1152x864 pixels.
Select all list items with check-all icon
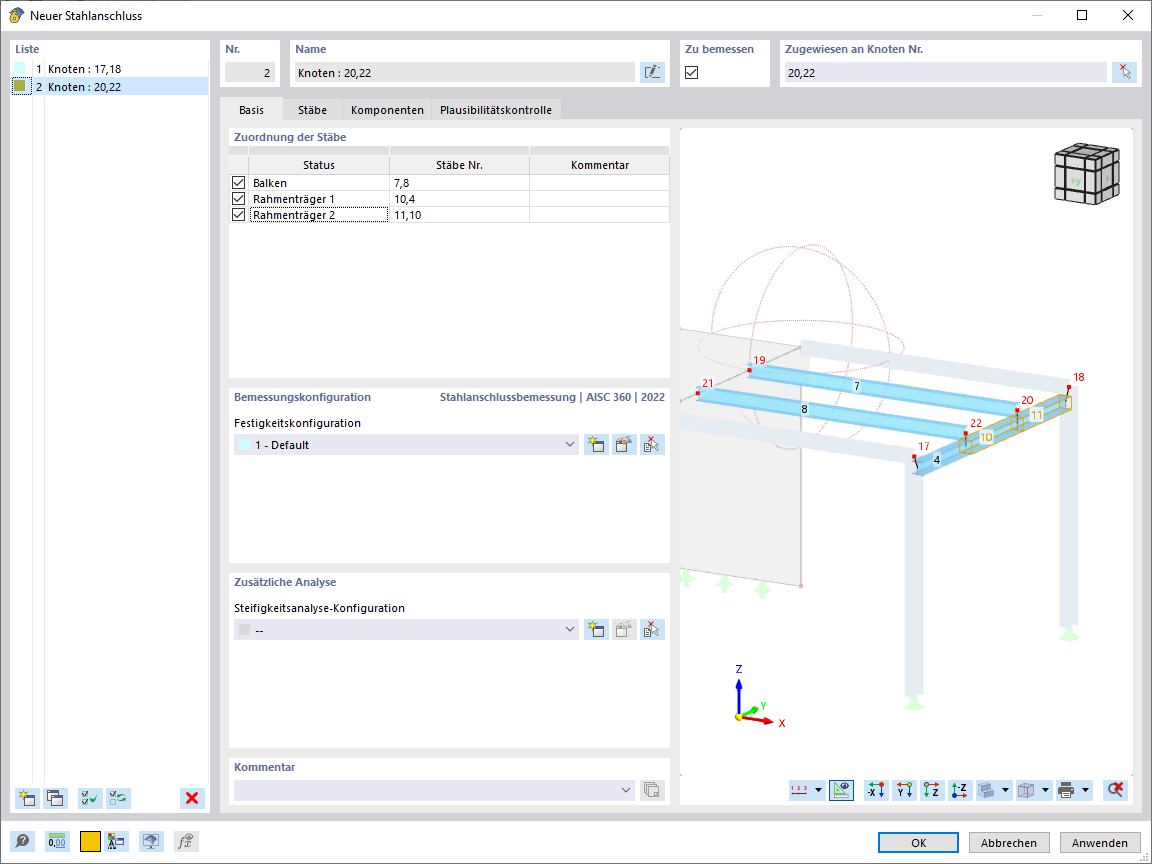pos(90,798)
